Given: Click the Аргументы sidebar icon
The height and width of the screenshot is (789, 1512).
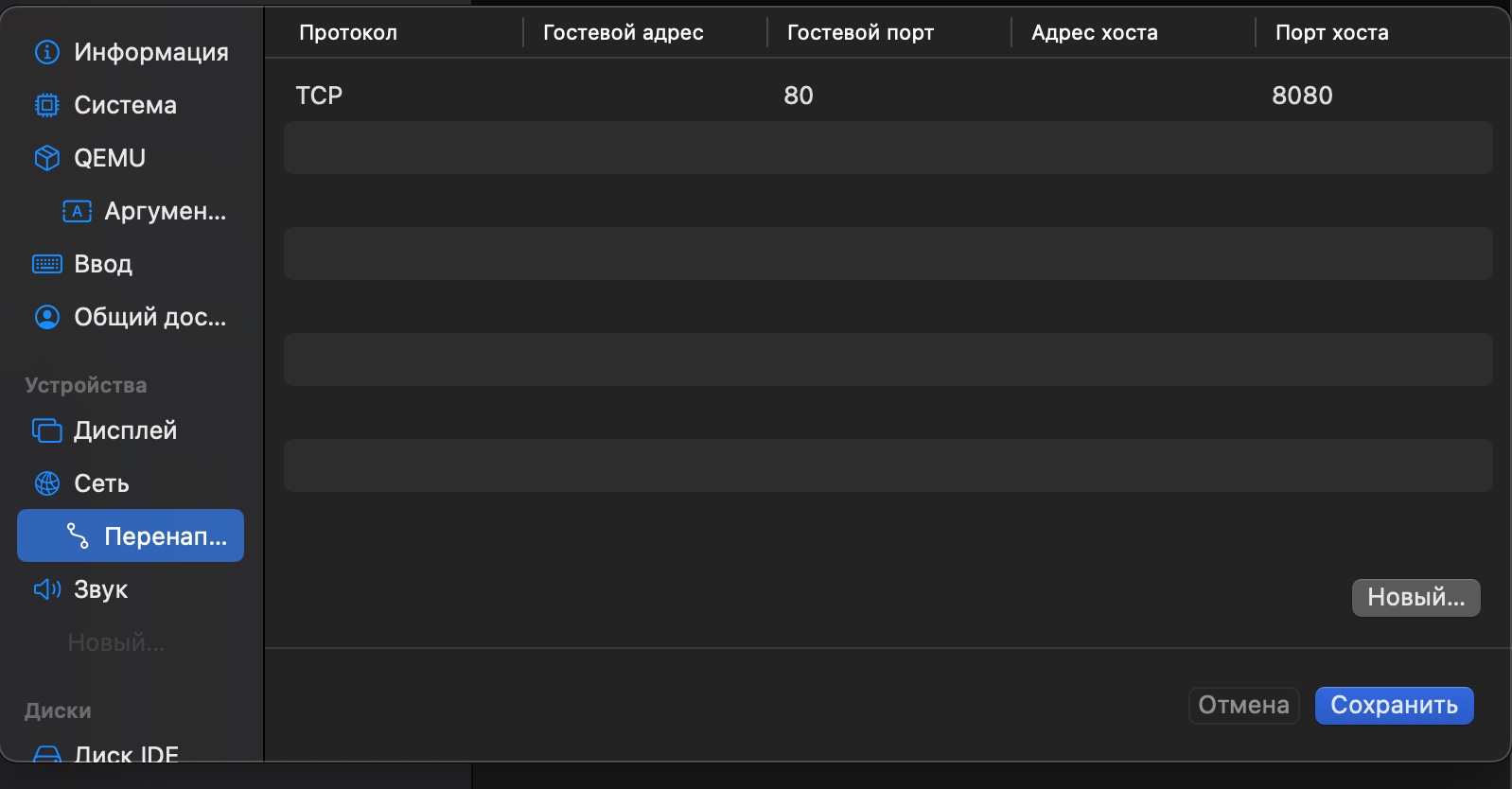Looking at the screenshot, I should (x=77, y=211).
